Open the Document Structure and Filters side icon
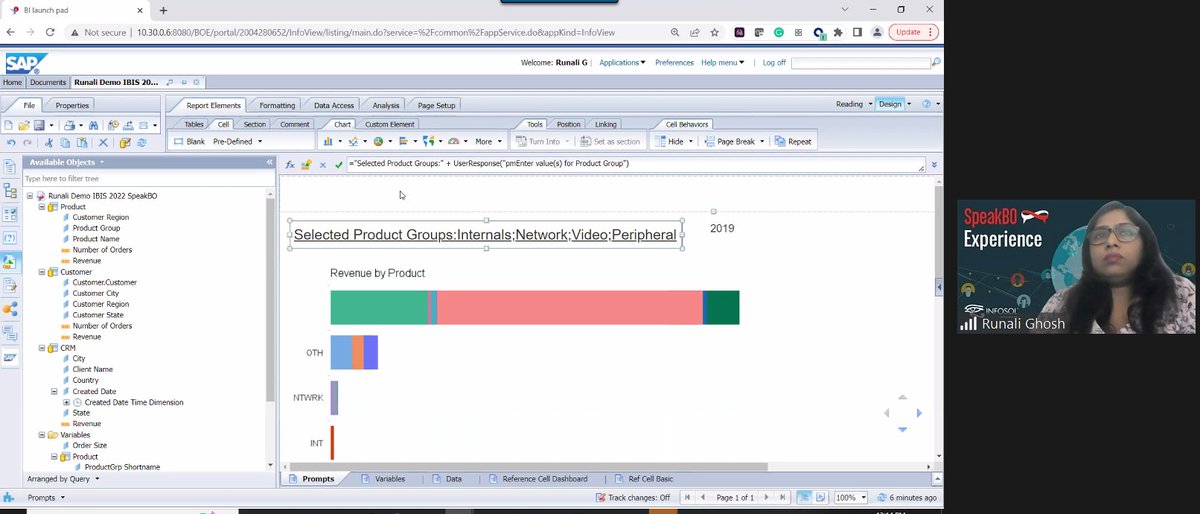 point(10,286)
